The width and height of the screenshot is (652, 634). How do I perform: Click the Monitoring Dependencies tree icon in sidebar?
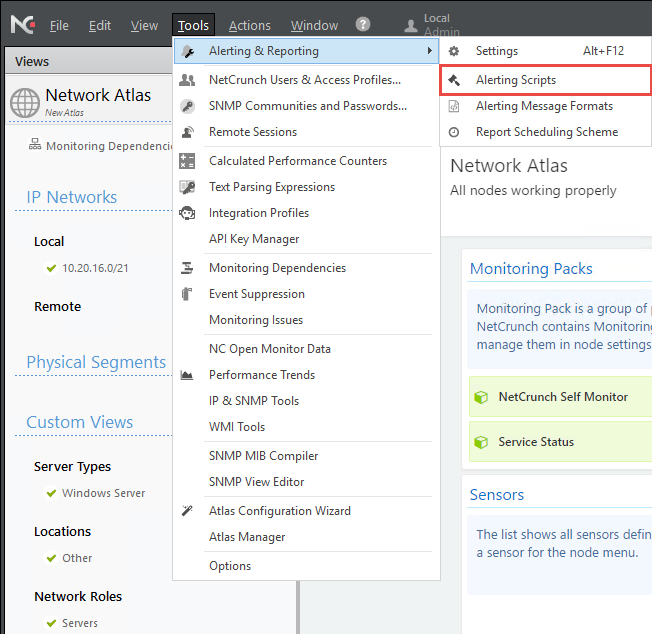click(x=35, y=144)
